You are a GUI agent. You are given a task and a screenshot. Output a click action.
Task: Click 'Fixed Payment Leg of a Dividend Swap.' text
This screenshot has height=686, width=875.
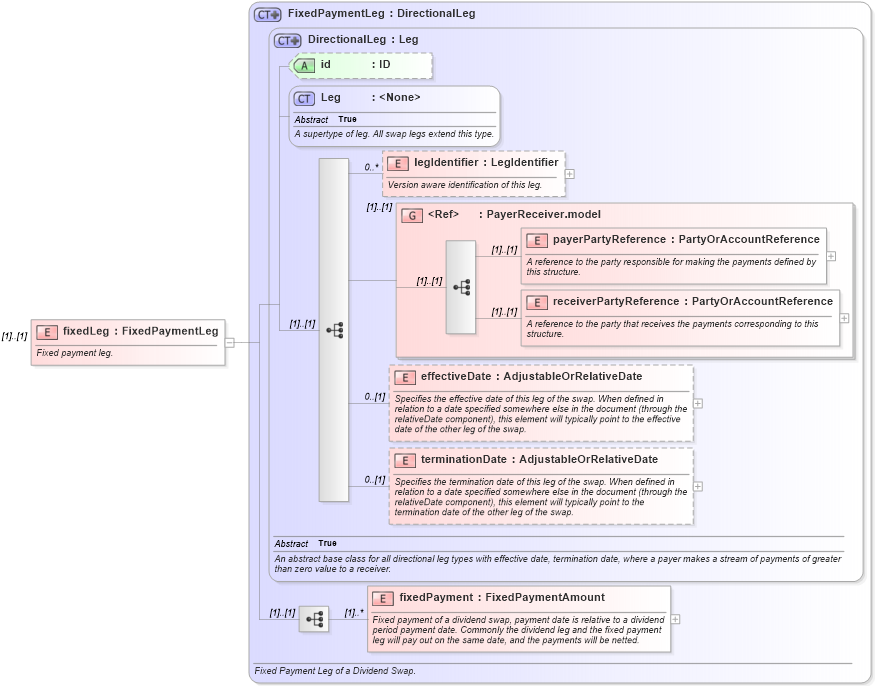pyautogui.click(x=335, y=671)
